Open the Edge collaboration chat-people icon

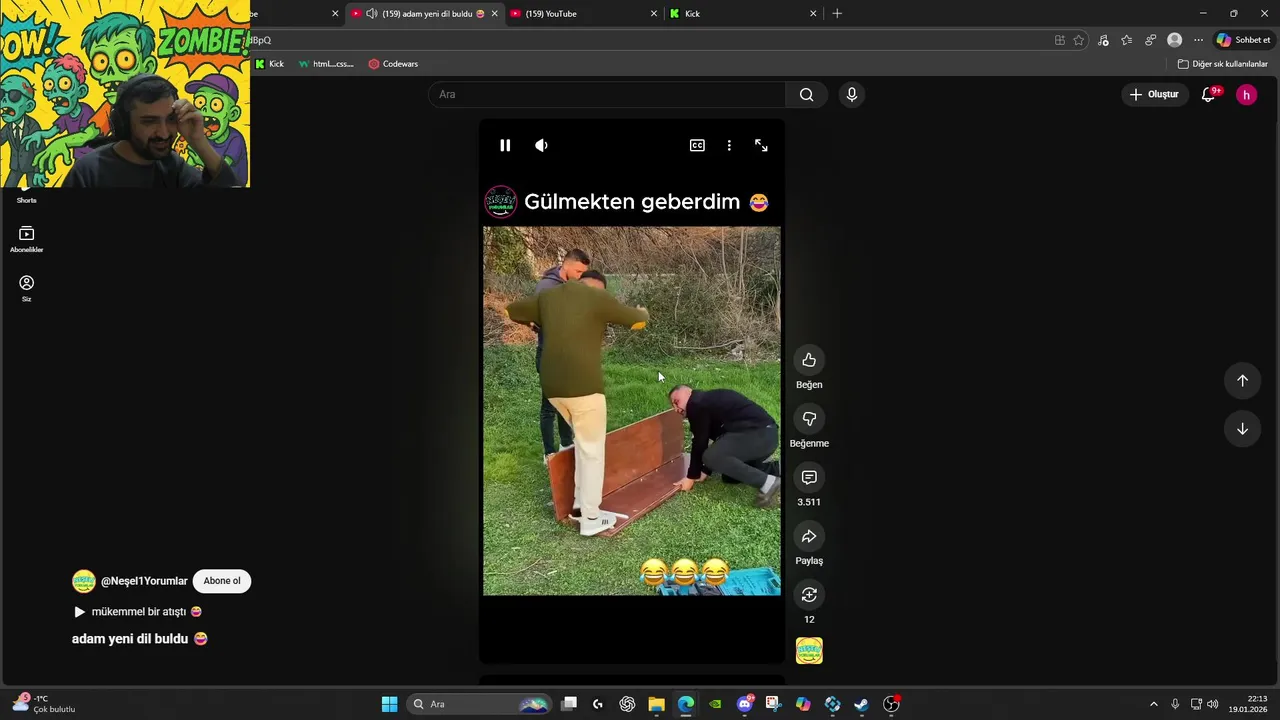pos(1151,40)
